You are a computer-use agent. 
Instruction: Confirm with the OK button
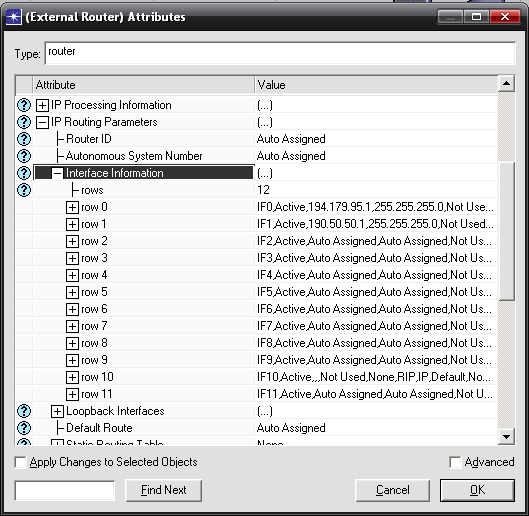pos(477,490)
